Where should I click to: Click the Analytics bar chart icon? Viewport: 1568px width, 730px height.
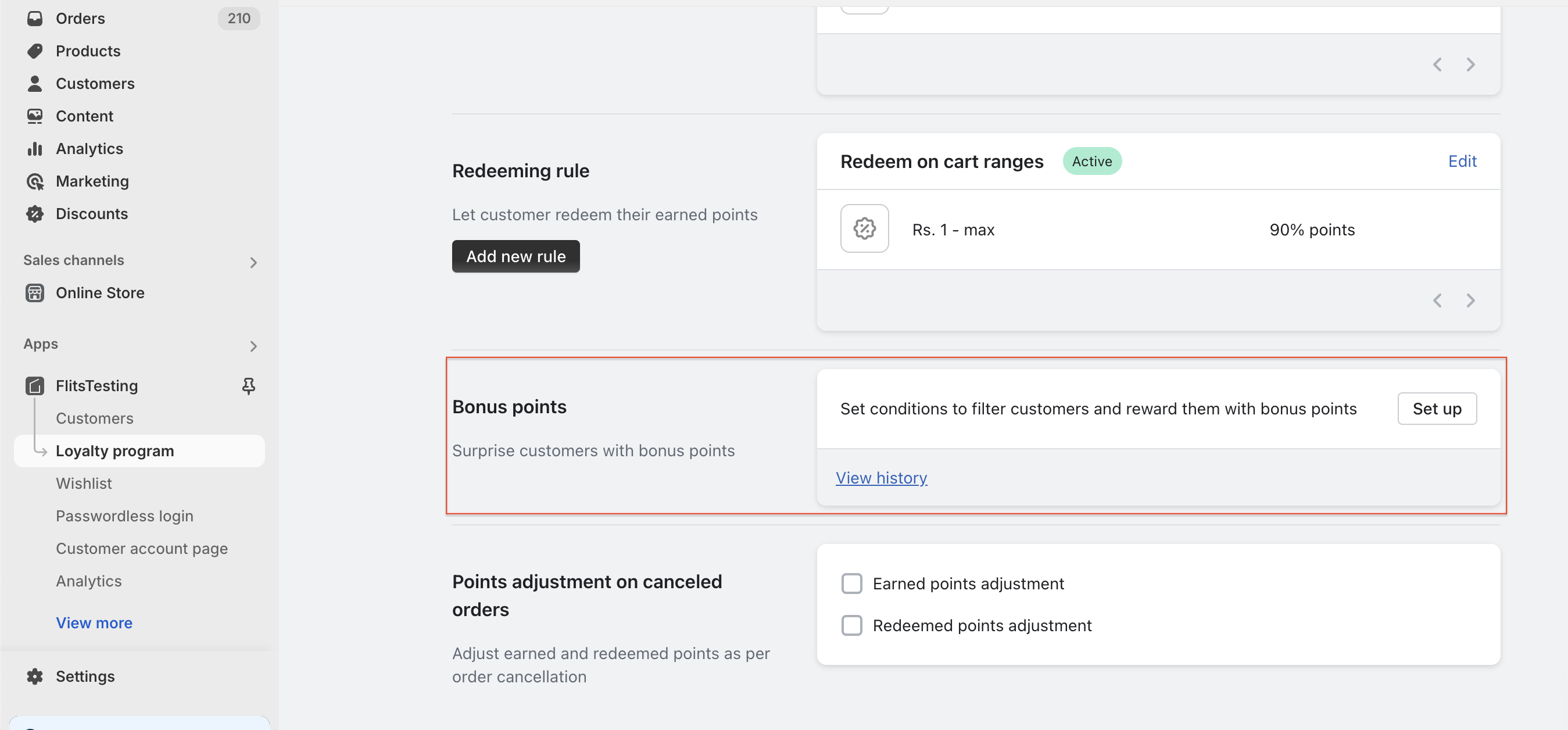tap(35, 149)
